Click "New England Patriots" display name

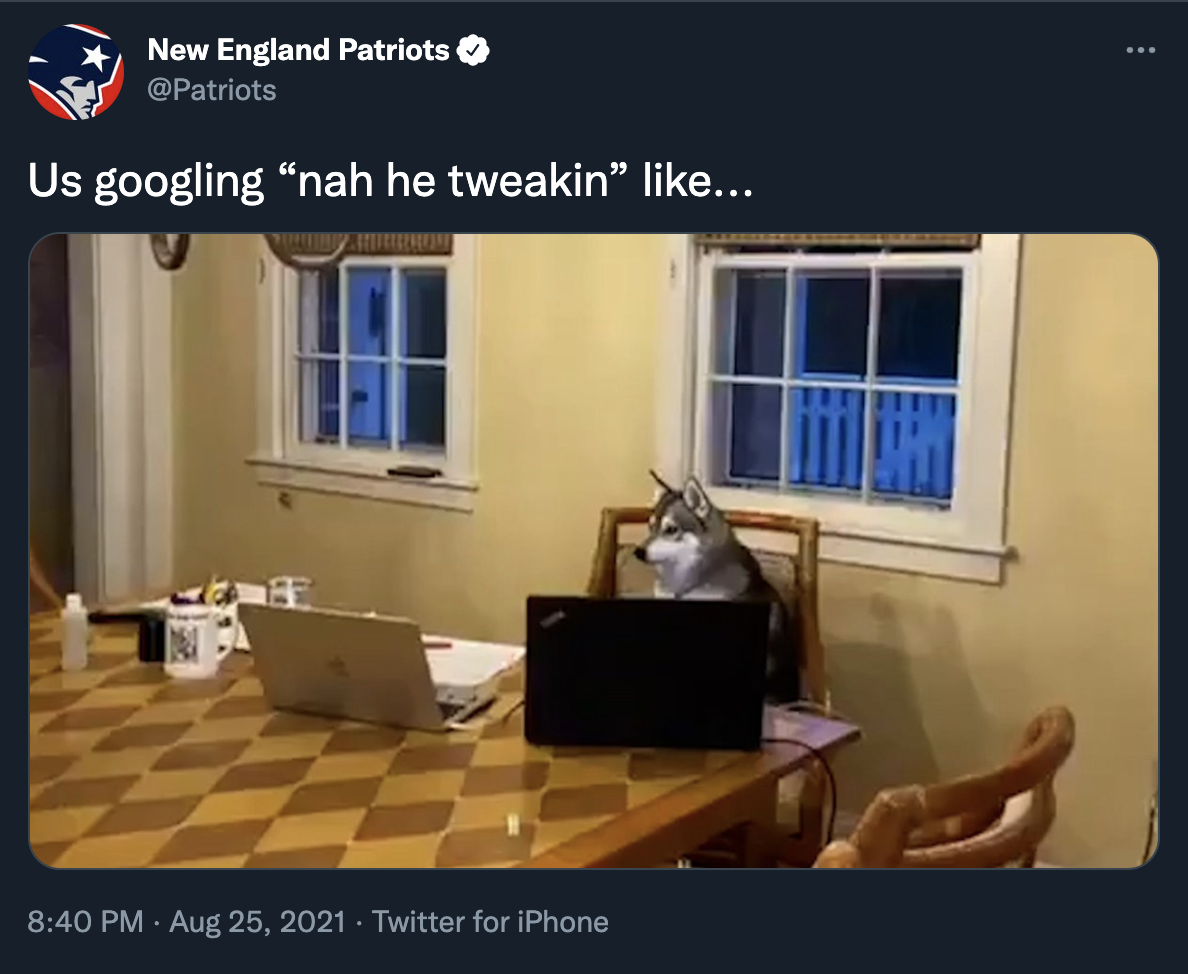pos(294,49)
